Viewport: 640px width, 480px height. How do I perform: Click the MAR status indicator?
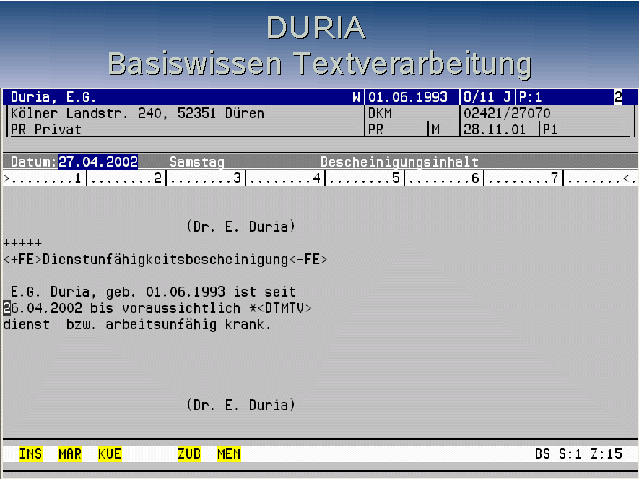coord(70,454)
